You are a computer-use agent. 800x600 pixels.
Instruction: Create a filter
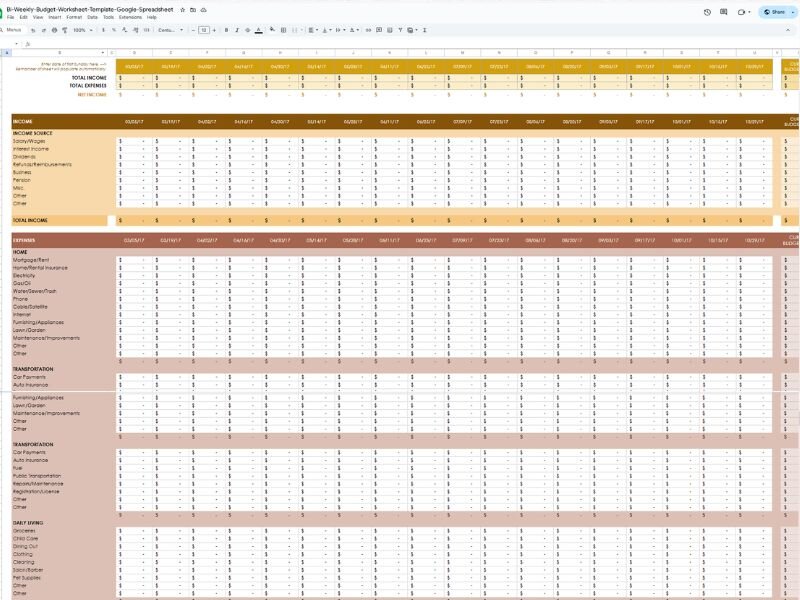tap(401, 30)
